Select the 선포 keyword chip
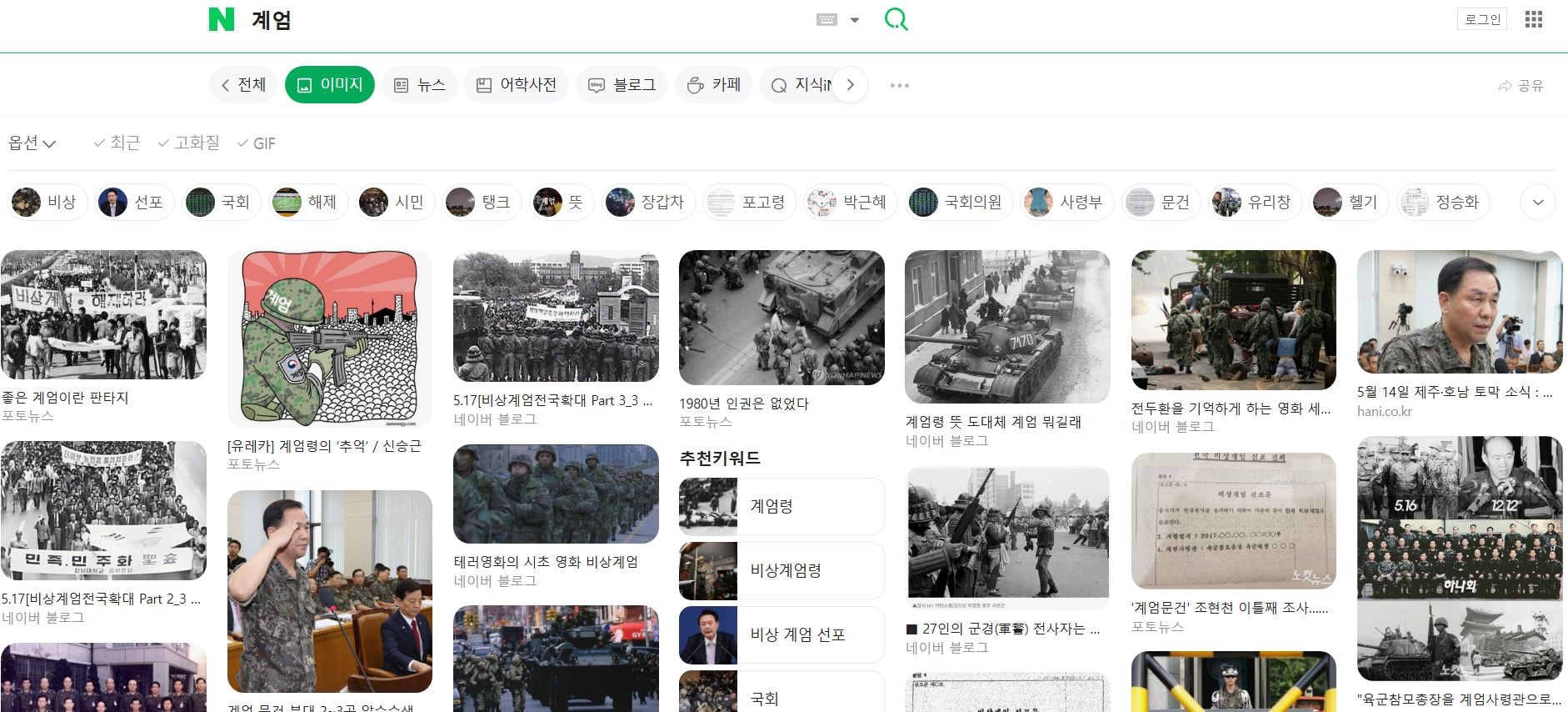 pyautogui.click(x=133, y=203)
